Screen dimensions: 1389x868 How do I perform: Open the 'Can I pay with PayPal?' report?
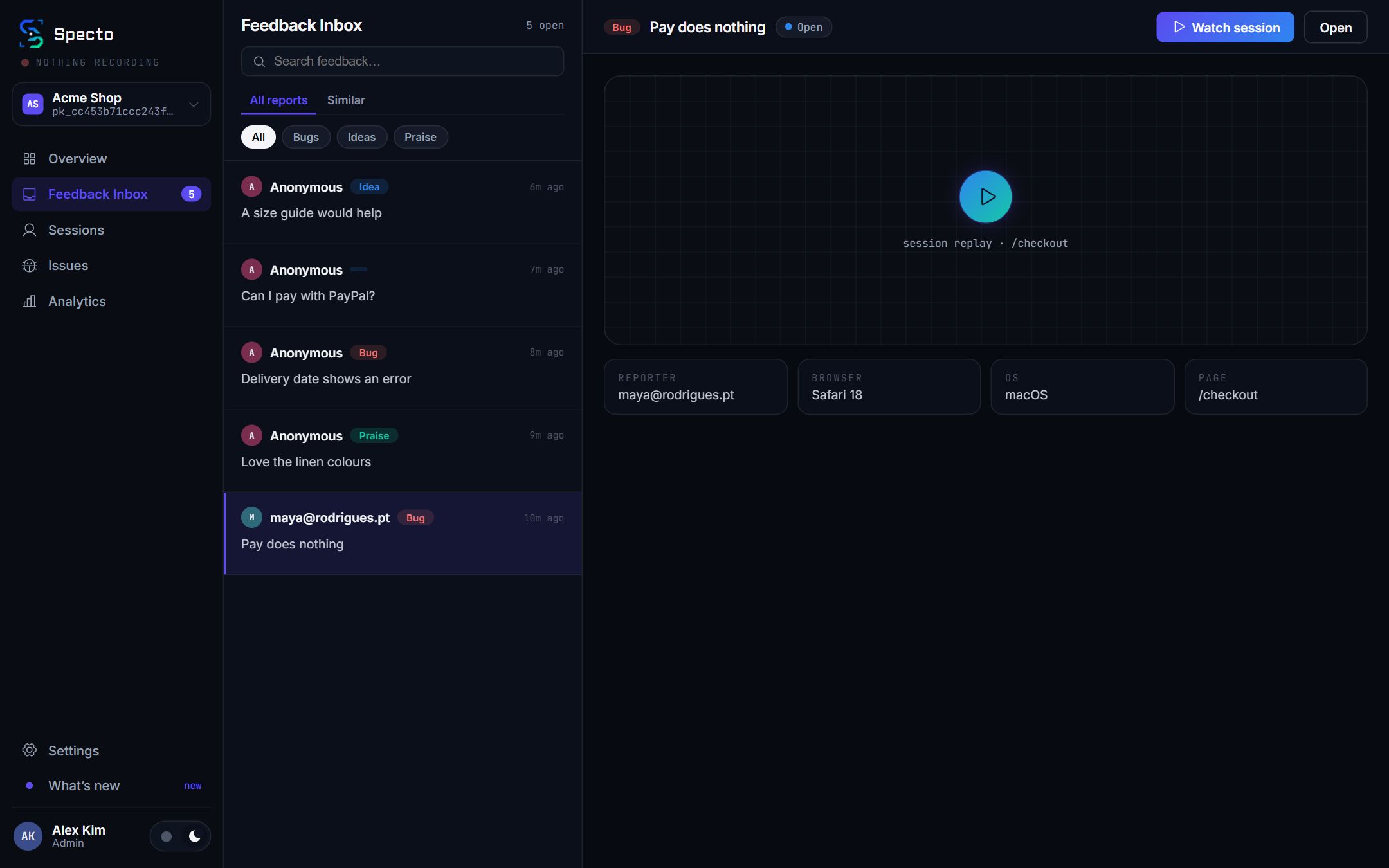[403, 285]
